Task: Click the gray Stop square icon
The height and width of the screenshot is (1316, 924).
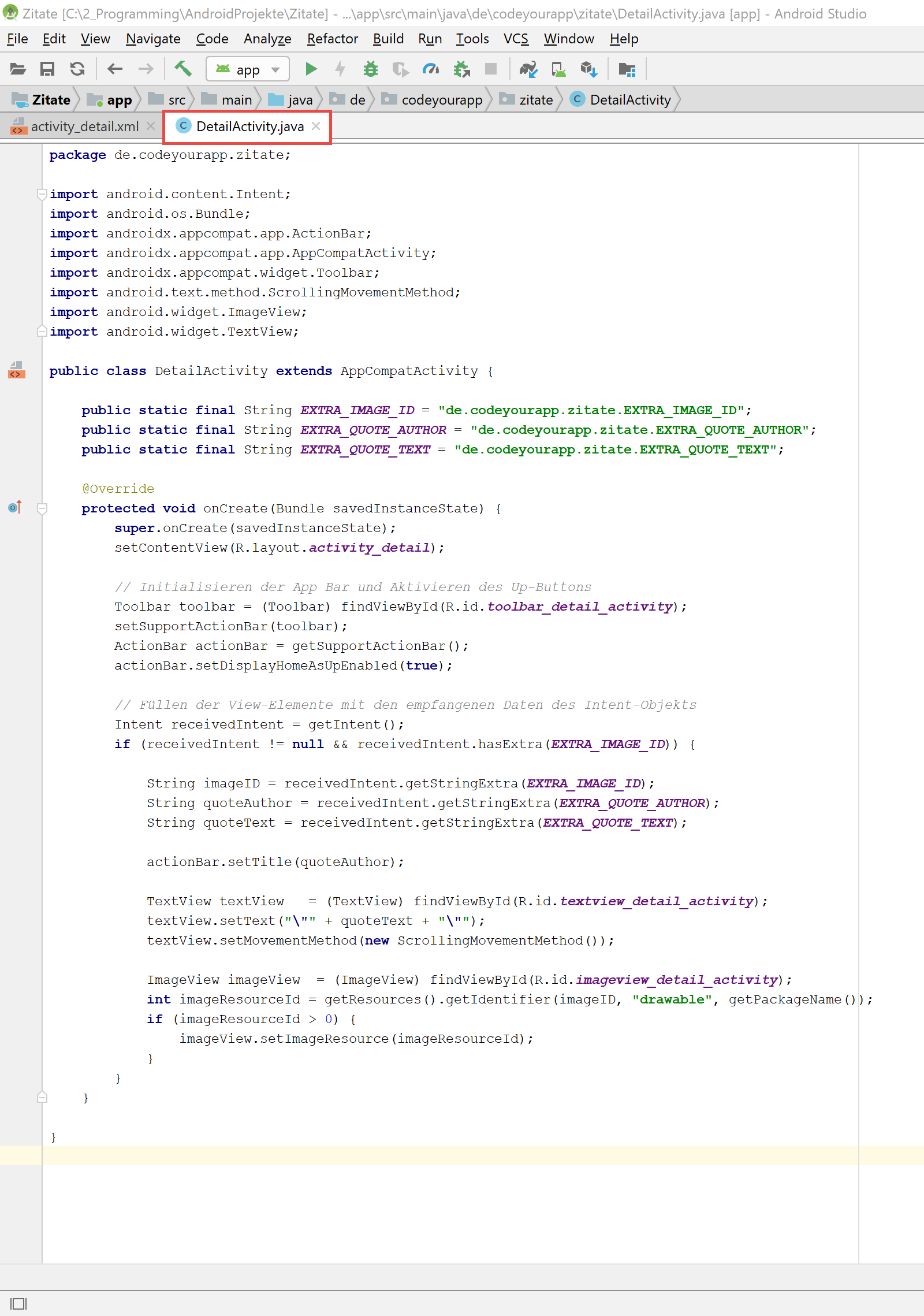Action: [491, 69]
